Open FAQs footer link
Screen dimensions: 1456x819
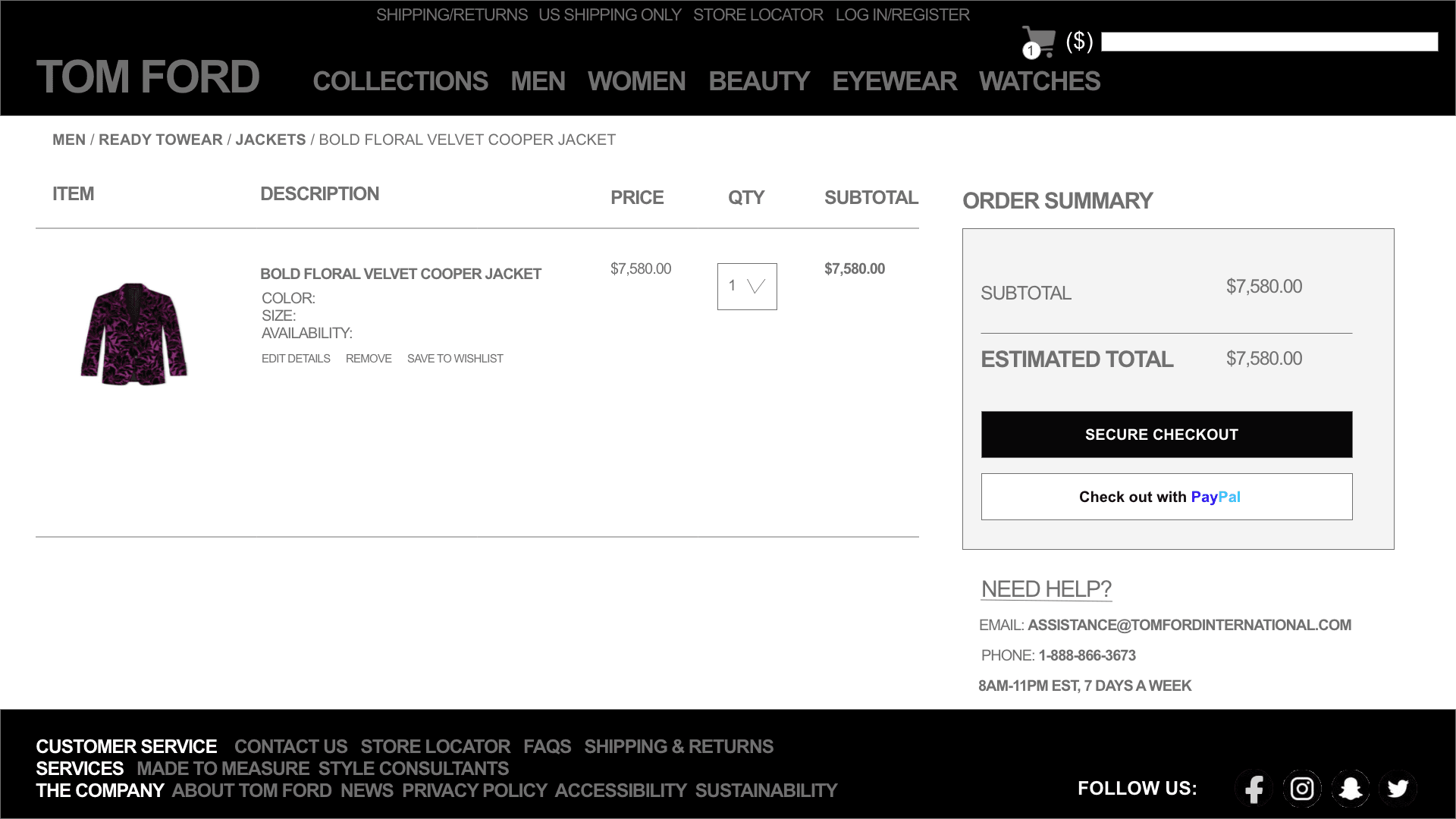[547, 747]
